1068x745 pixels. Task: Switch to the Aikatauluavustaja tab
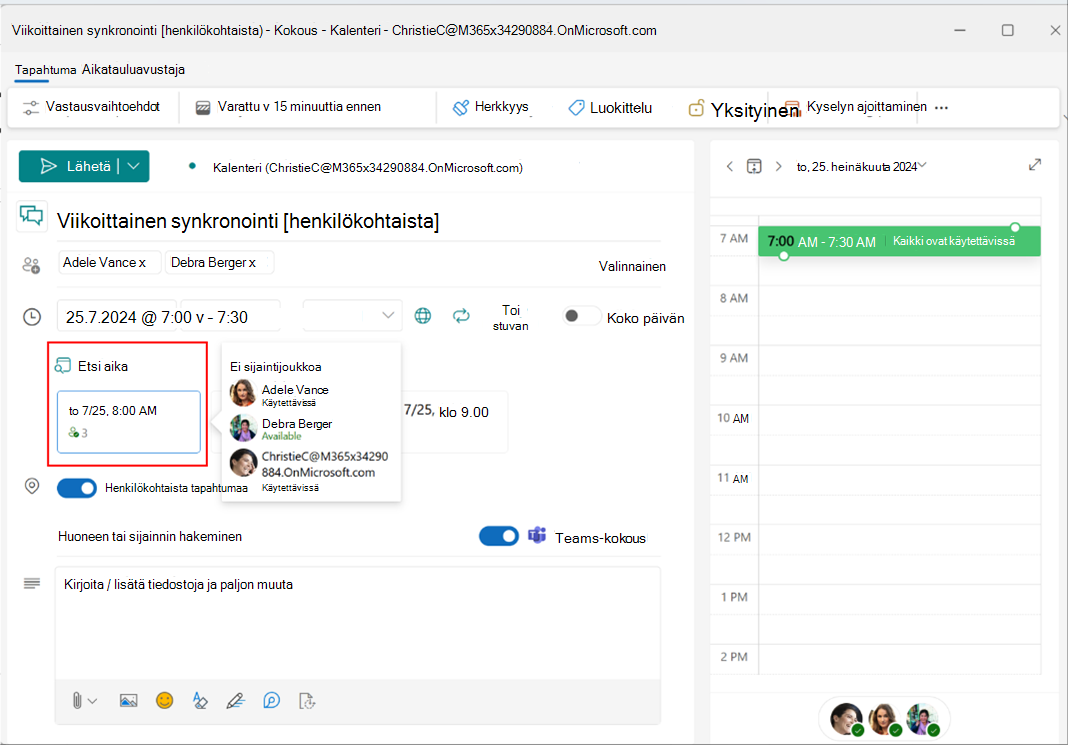coord(134,69)
